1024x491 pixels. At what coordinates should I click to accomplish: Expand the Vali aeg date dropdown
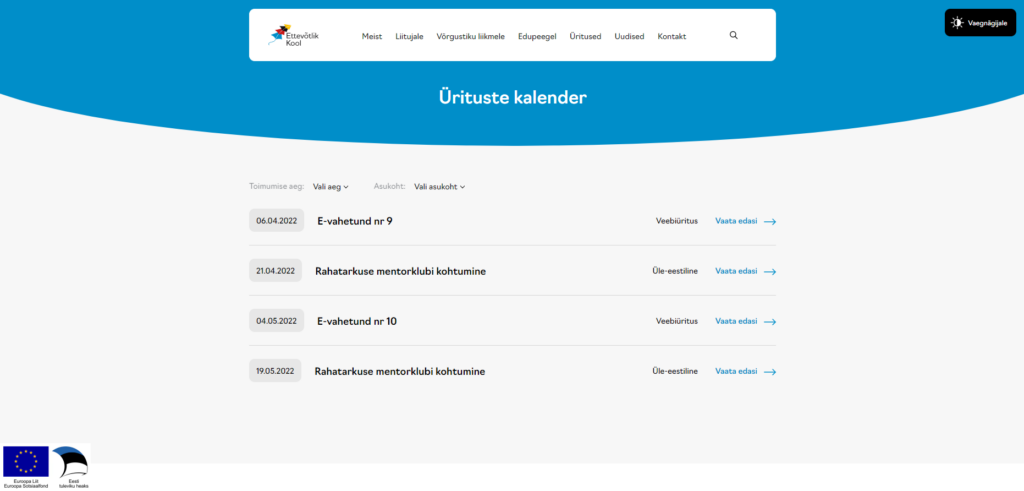(330, 186)
